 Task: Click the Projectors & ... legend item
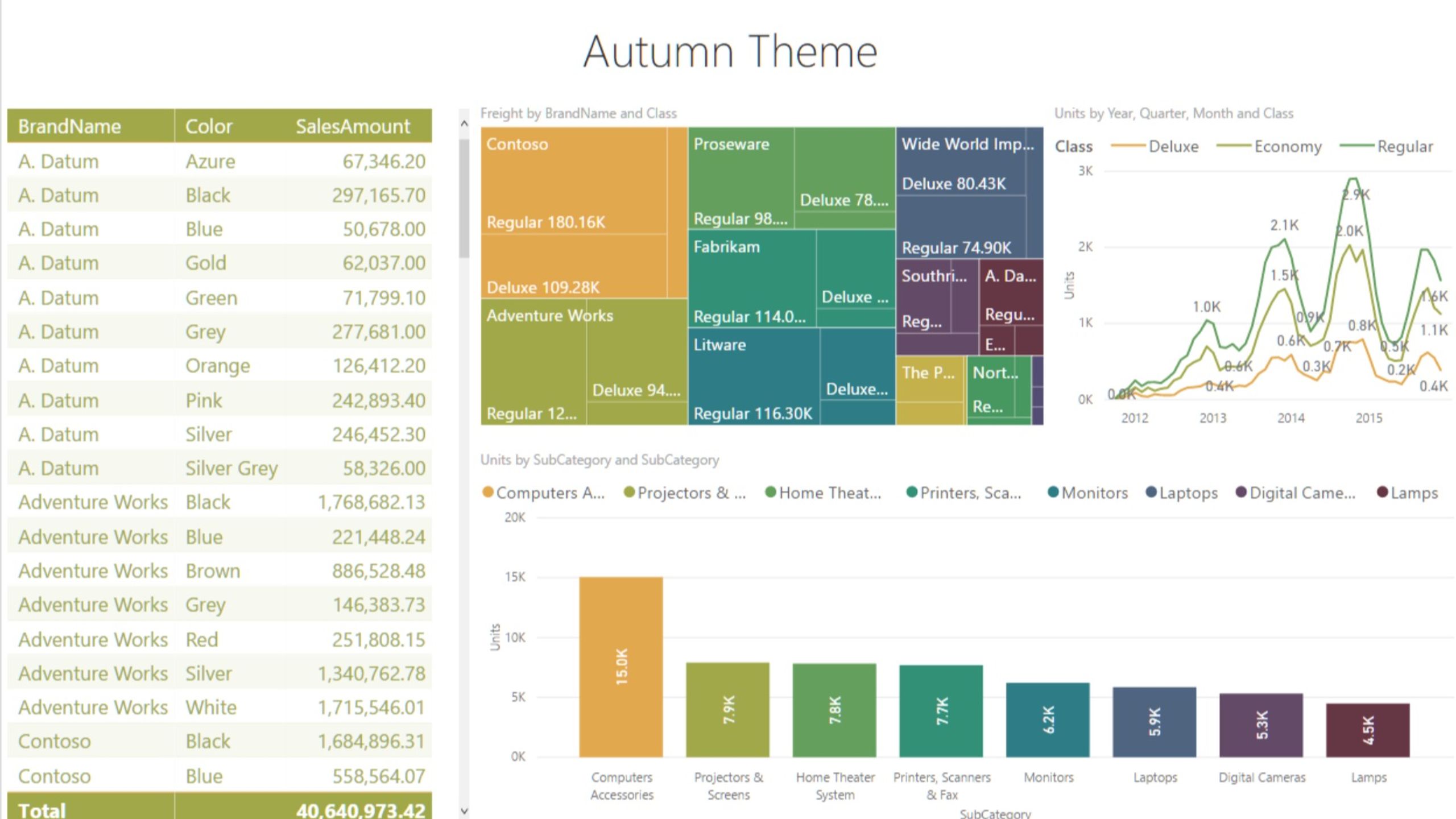685,493
